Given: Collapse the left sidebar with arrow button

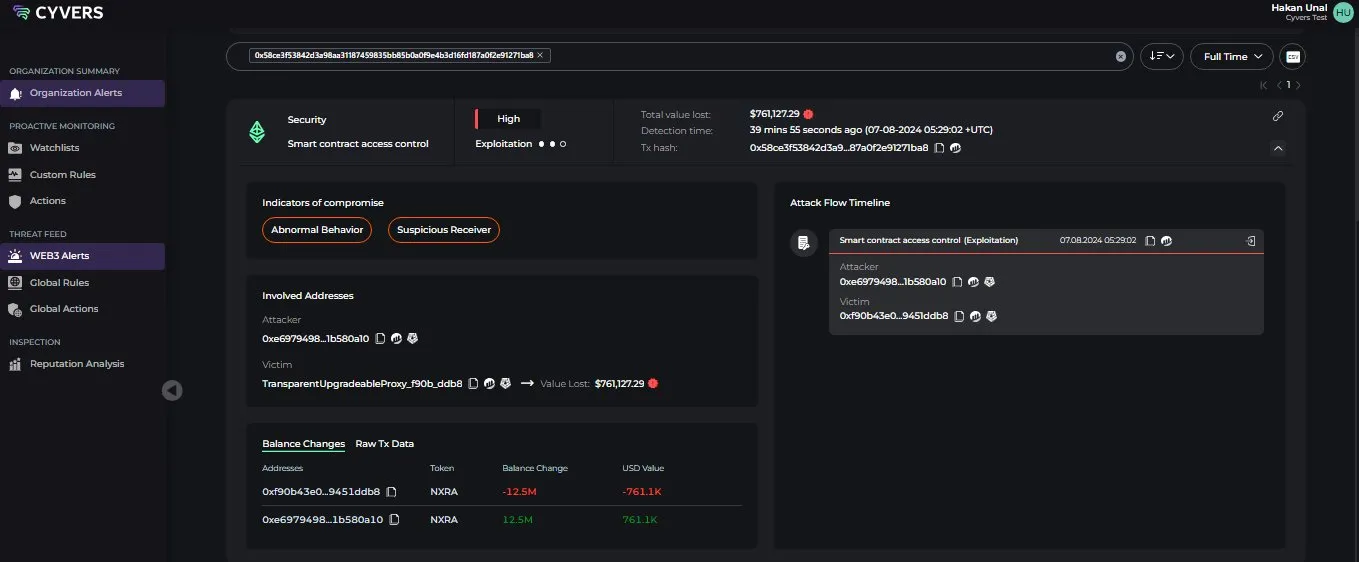Looking at the screenshot, I should (x=172, y=391).
